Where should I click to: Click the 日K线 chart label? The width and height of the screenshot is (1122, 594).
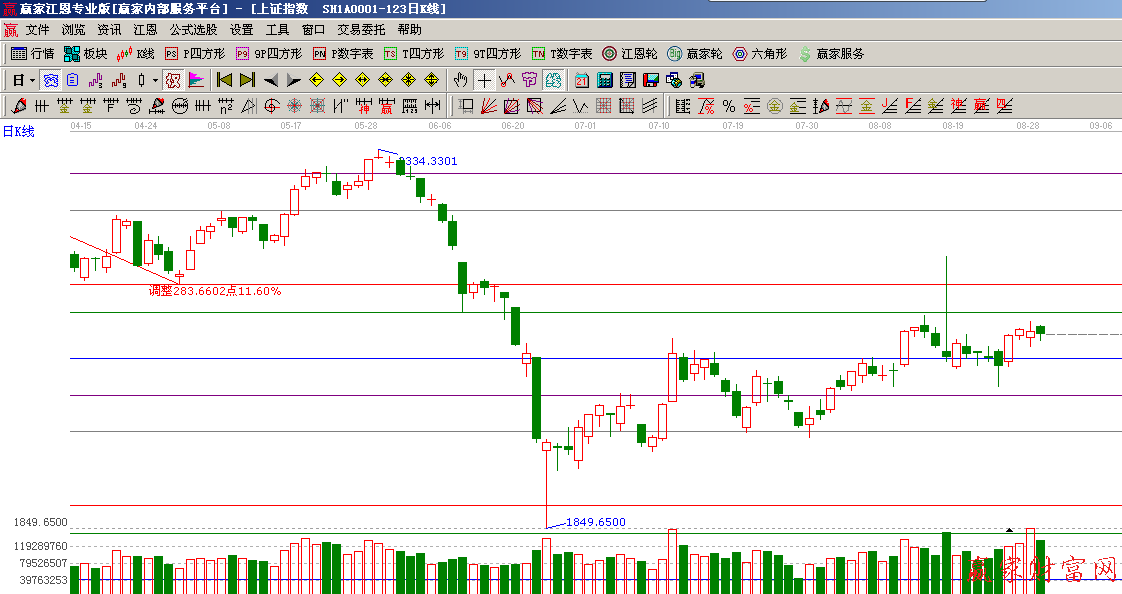pyautogui.click(x=18, y=131)
